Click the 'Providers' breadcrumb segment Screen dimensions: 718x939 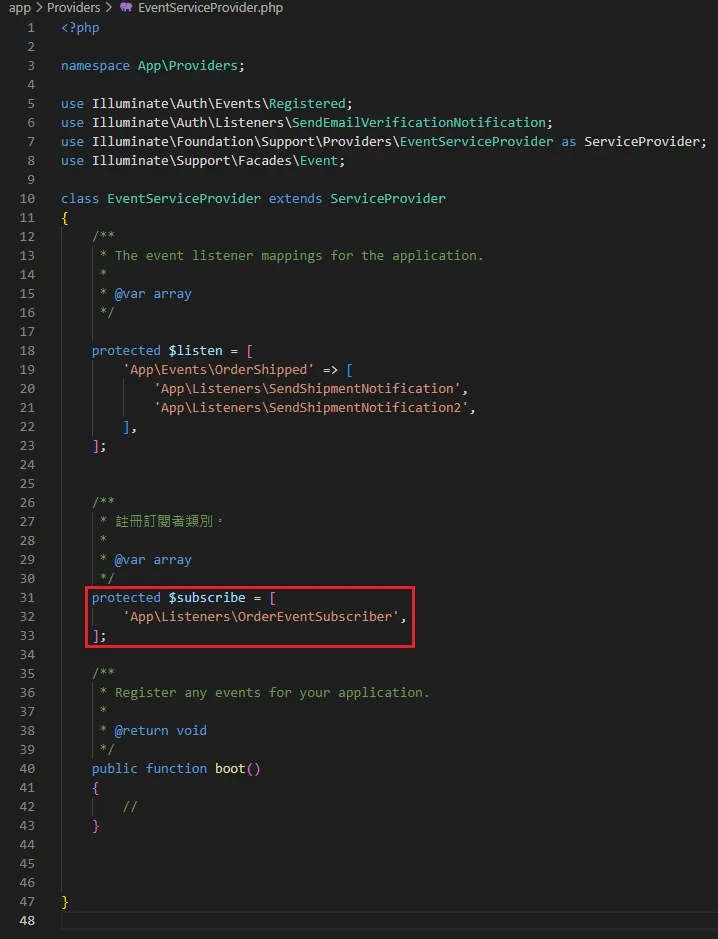(74, 8)
